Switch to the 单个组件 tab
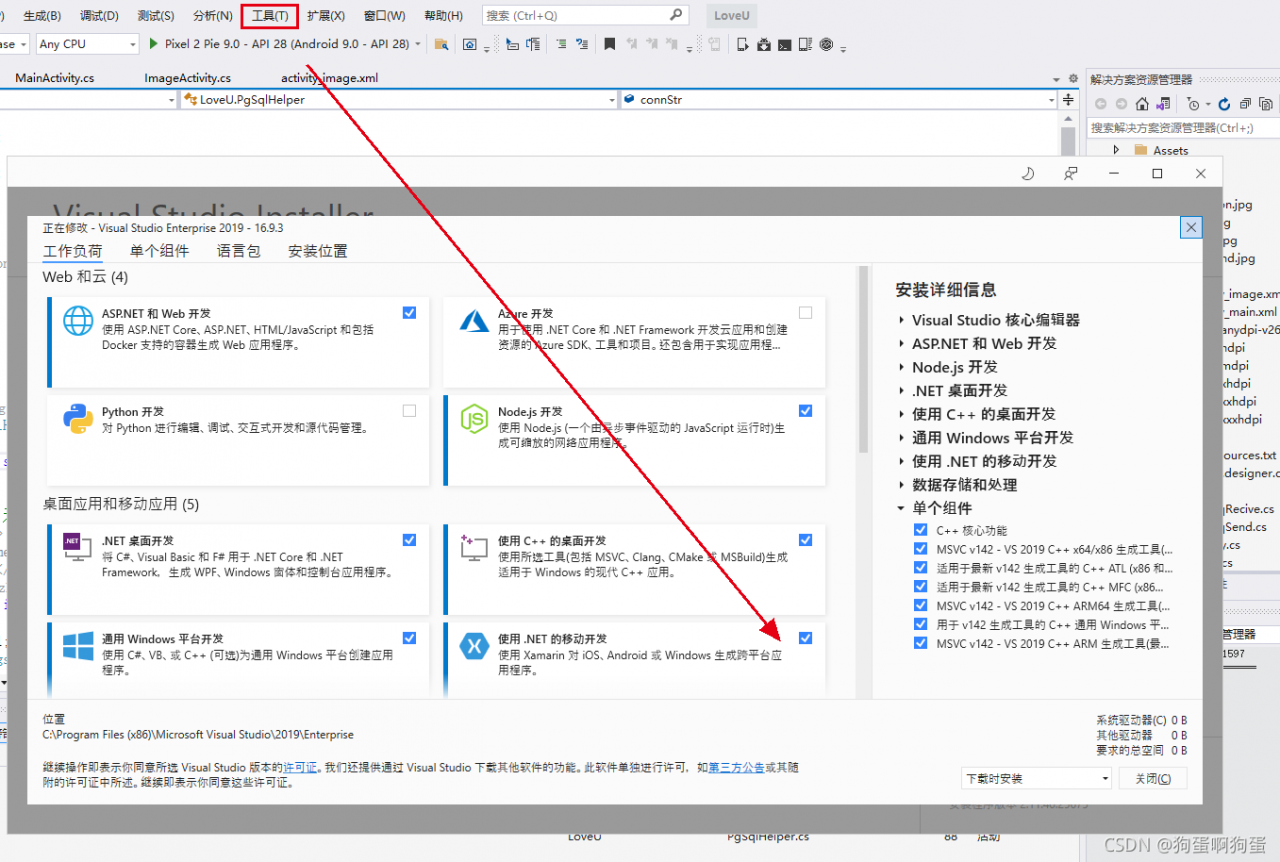The height and width of the screenshot is (862, 1280). [159, 251]
